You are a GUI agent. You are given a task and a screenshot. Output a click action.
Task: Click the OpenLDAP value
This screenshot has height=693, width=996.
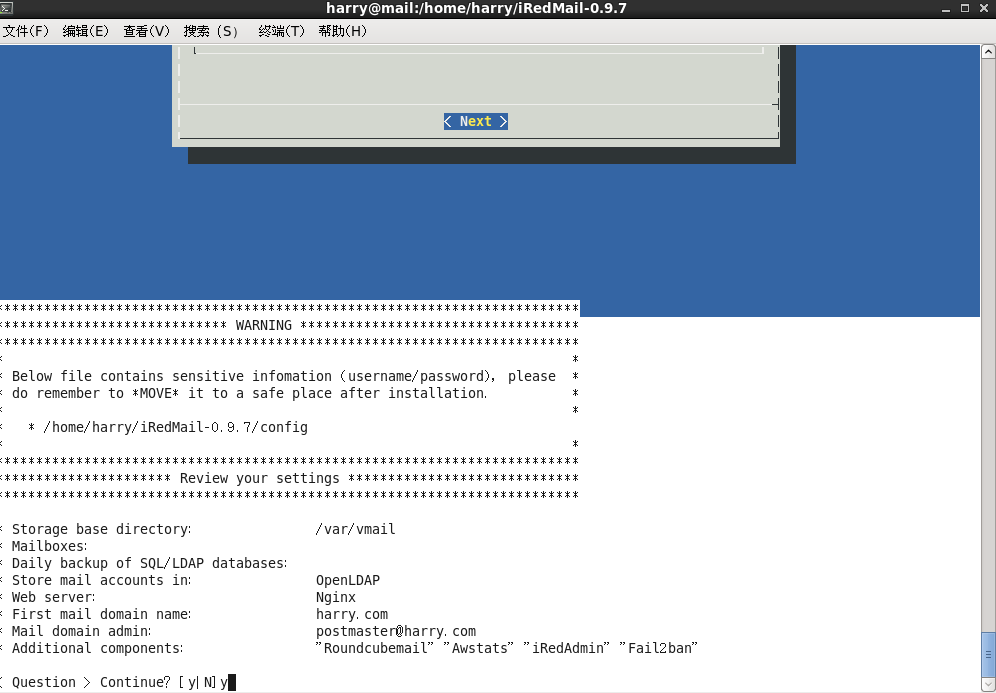point(348,581)
